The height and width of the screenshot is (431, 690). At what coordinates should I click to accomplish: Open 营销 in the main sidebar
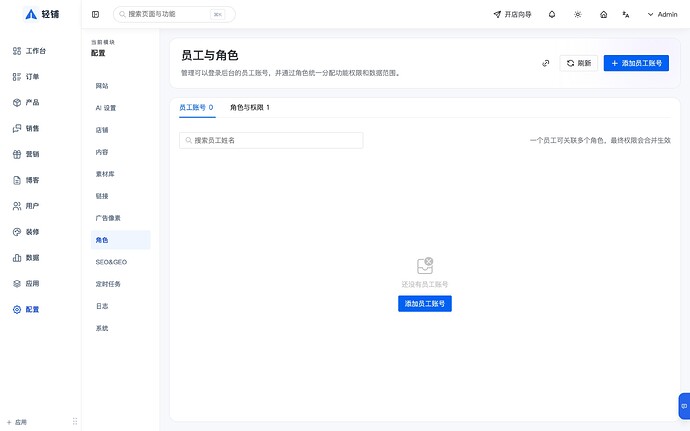pos(26,154)
